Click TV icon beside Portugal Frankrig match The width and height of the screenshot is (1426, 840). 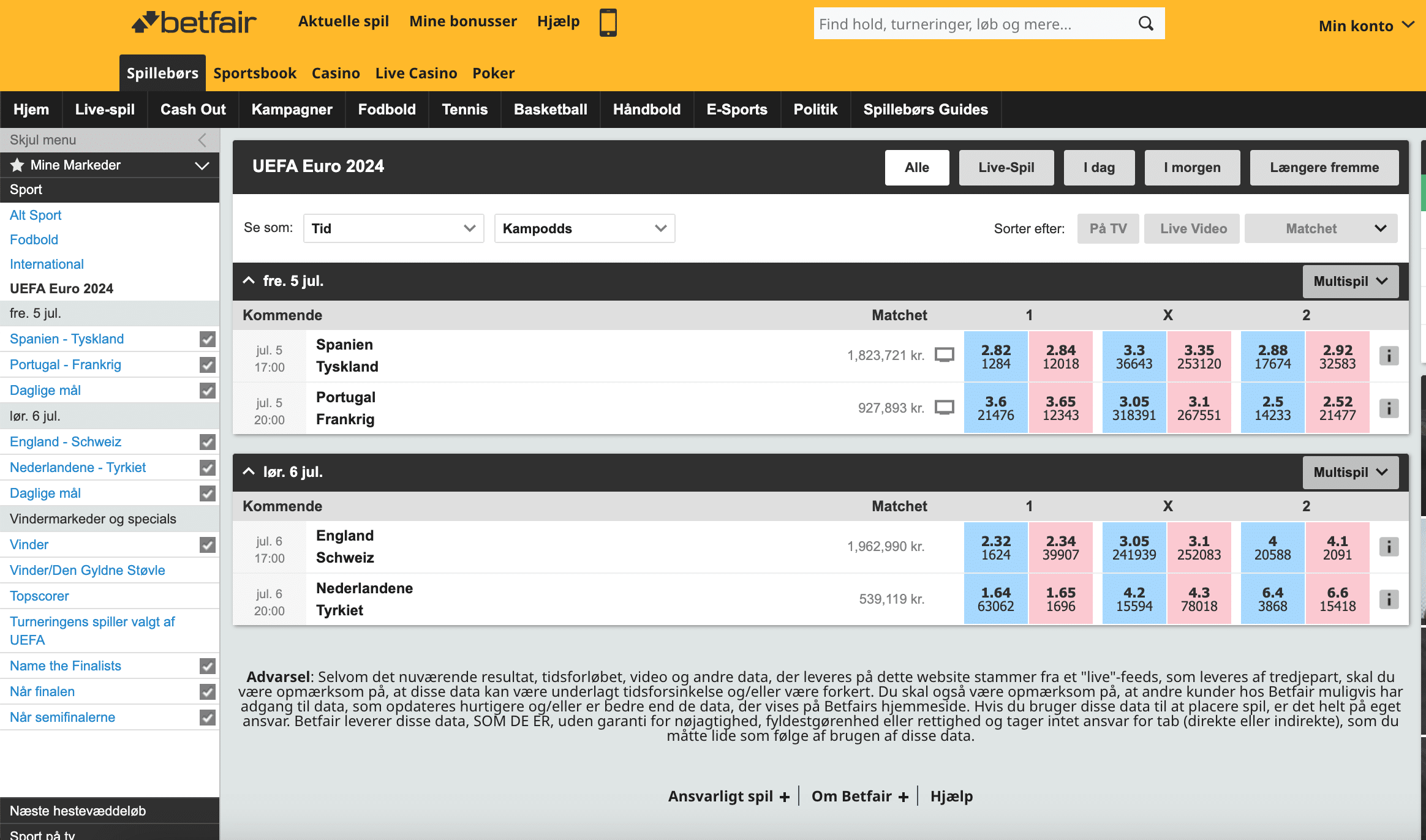(x=944, y=408)
